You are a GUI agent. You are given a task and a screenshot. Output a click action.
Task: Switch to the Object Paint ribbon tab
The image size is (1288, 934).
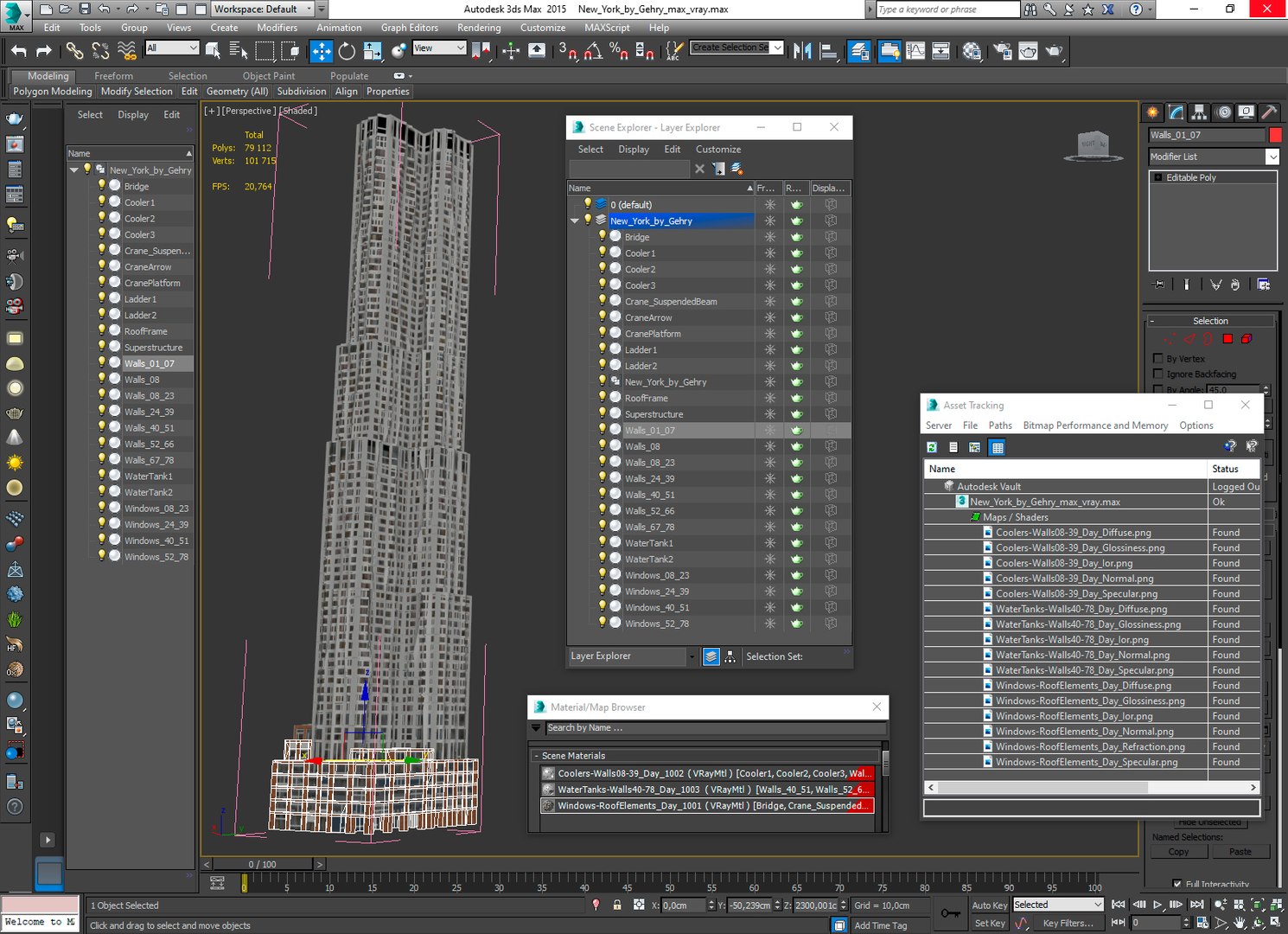click(269, 76)
